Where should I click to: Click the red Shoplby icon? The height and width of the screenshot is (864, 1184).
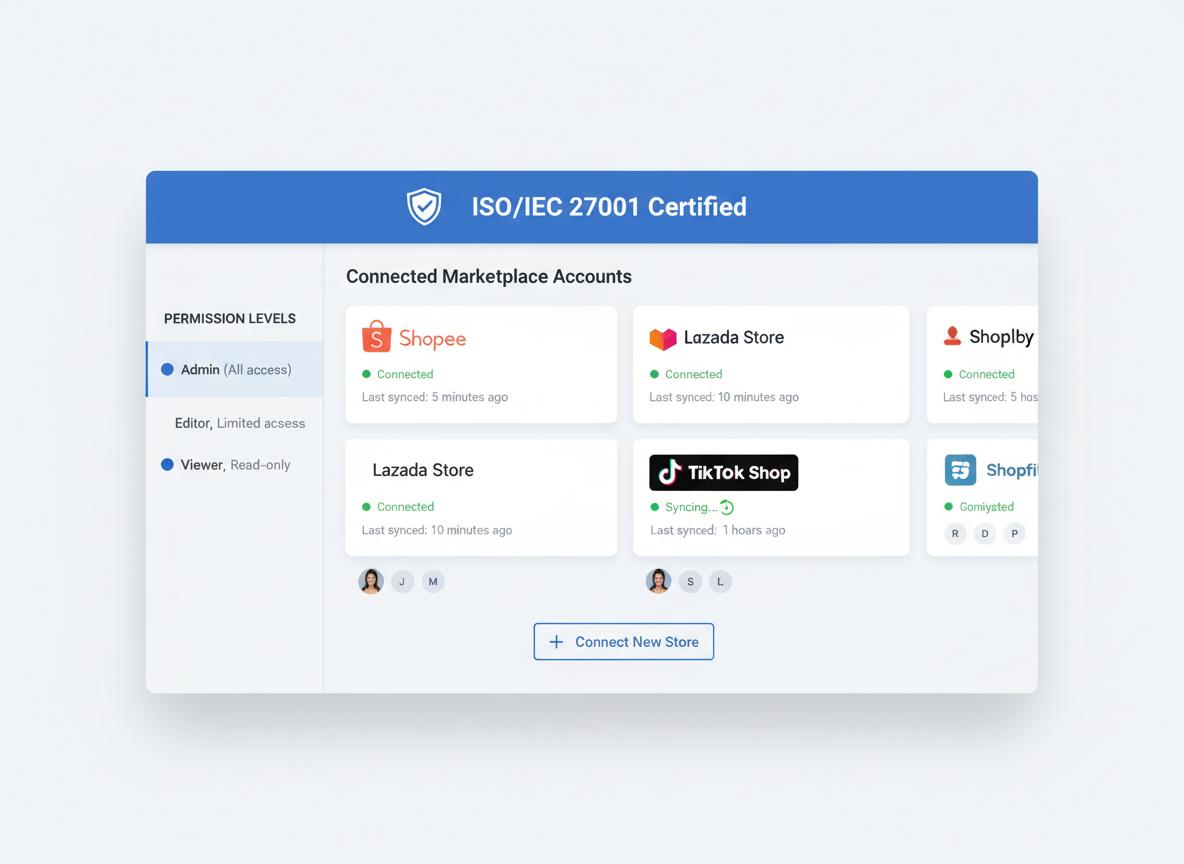click(x=952, y=336)
